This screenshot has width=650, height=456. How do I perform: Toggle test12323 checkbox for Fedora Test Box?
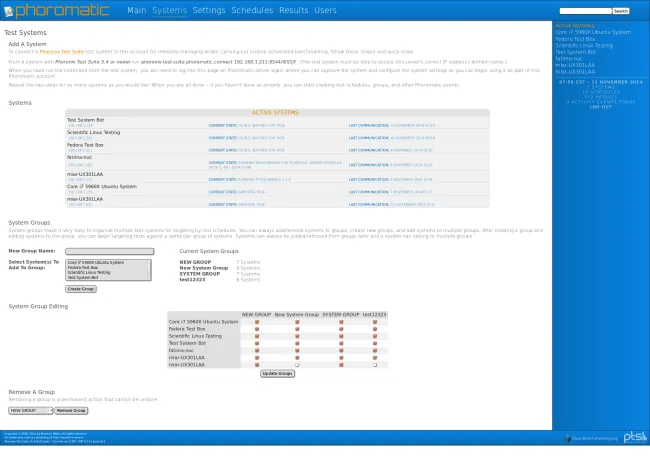[375, 329]
